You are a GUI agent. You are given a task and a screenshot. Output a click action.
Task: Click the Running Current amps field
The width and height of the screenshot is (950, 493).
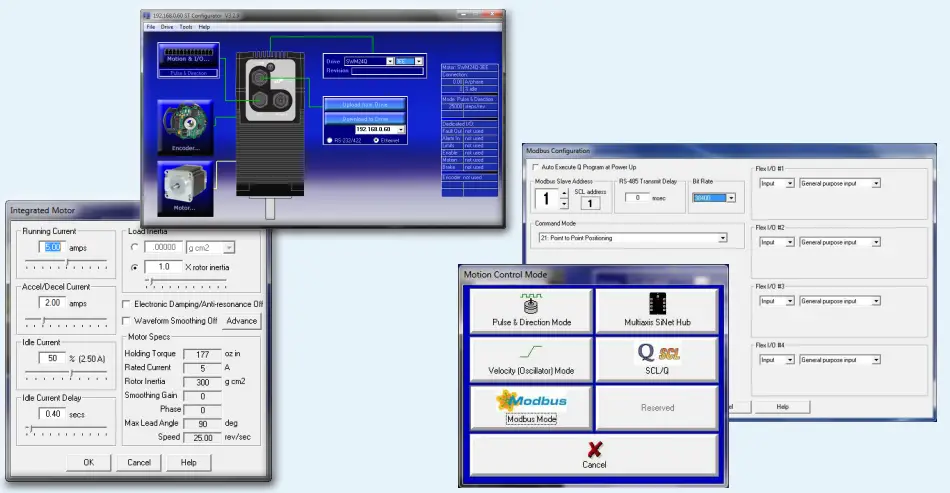point(52,247)
